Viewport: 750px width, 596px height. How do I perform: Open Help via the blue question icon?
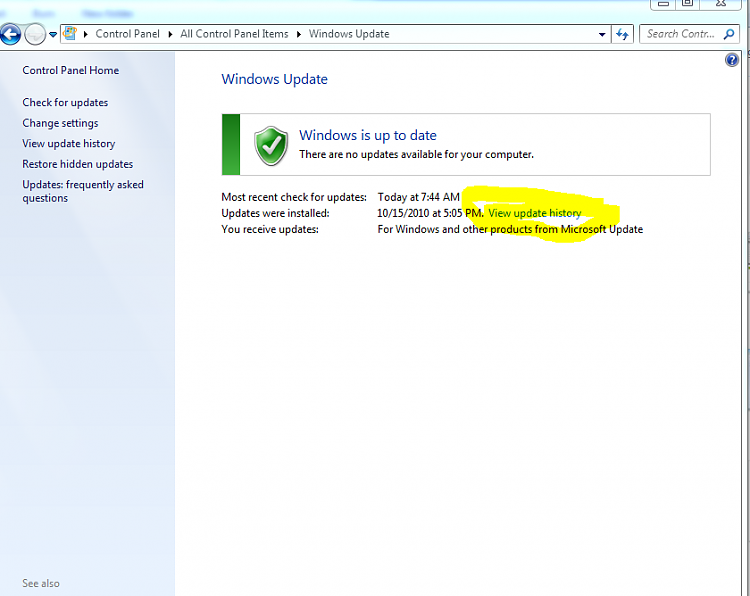point(731,60)
